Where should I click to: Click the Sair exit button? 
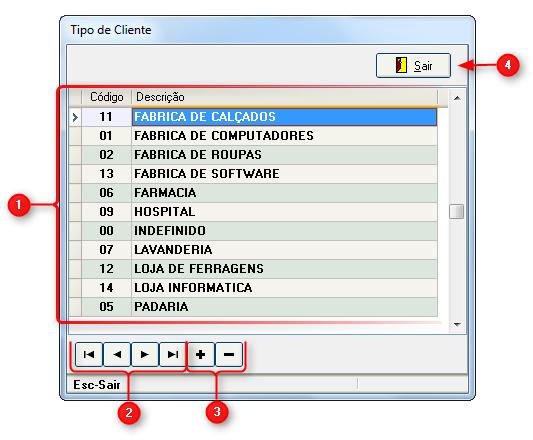(413, 65)
